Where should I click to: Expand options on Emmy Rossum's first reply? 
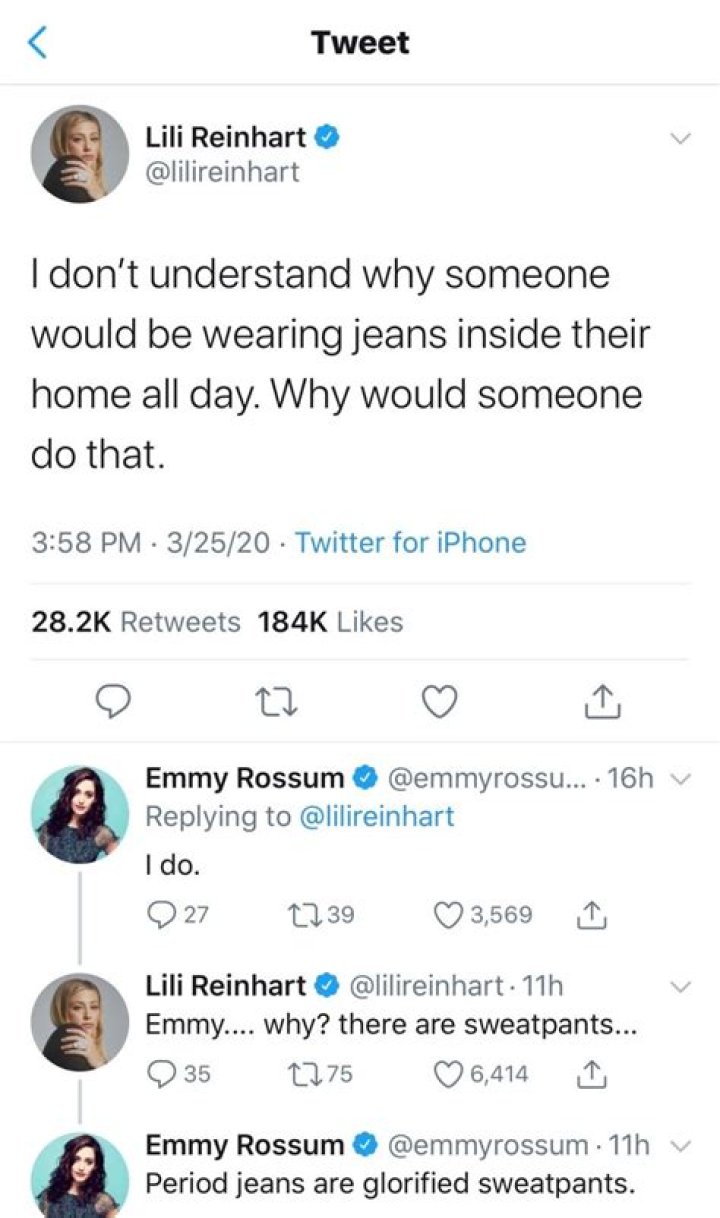pos(679,778)
